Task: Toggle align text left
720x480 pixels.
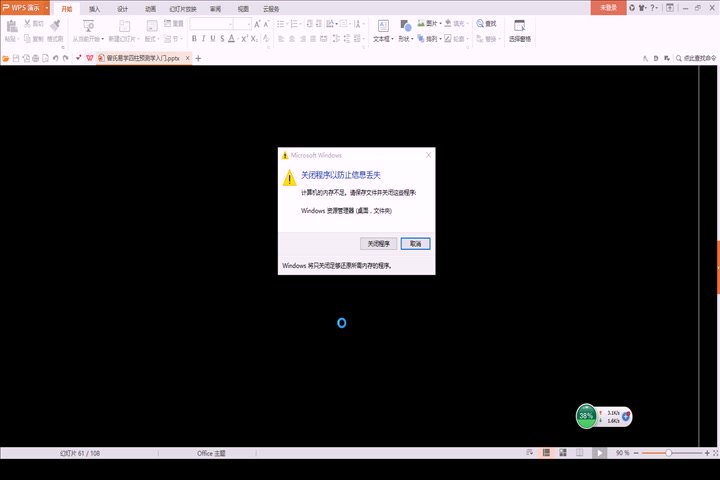Action: 281,39
